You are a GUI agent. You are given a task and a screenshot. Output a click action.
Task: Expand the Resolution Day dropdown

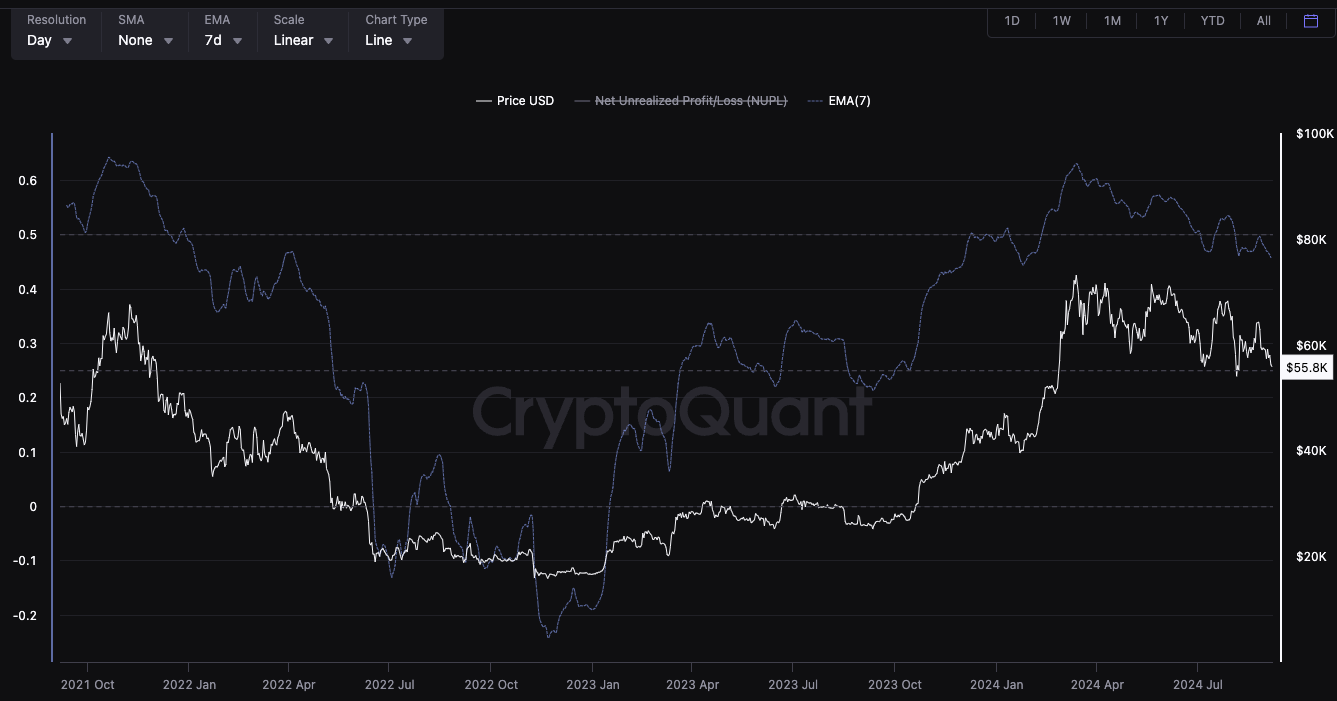pyautogui.click(x=50, y=40)
